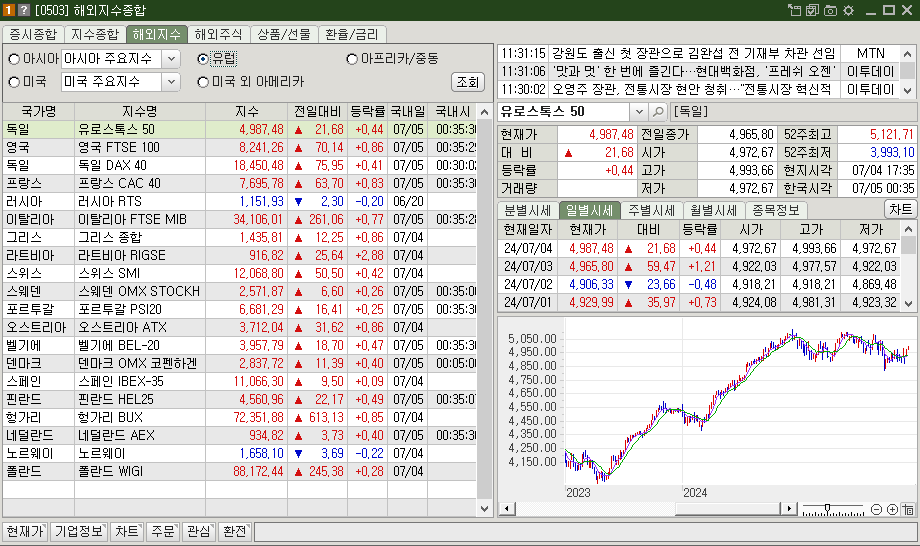Click the question mark help icon
920x546 pixels.
(x=23, y=10)
